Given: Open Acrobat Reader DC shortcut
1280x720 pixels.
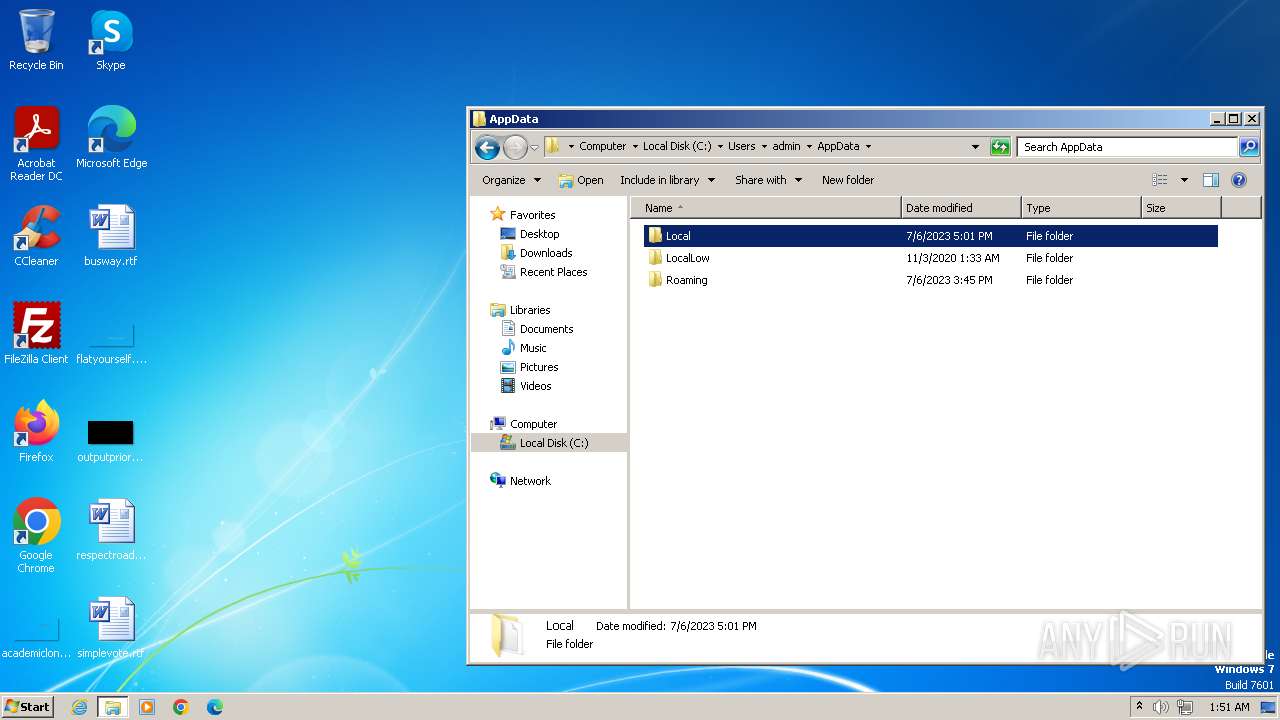Looking at the screenshot, I should [x=36, y=144].
